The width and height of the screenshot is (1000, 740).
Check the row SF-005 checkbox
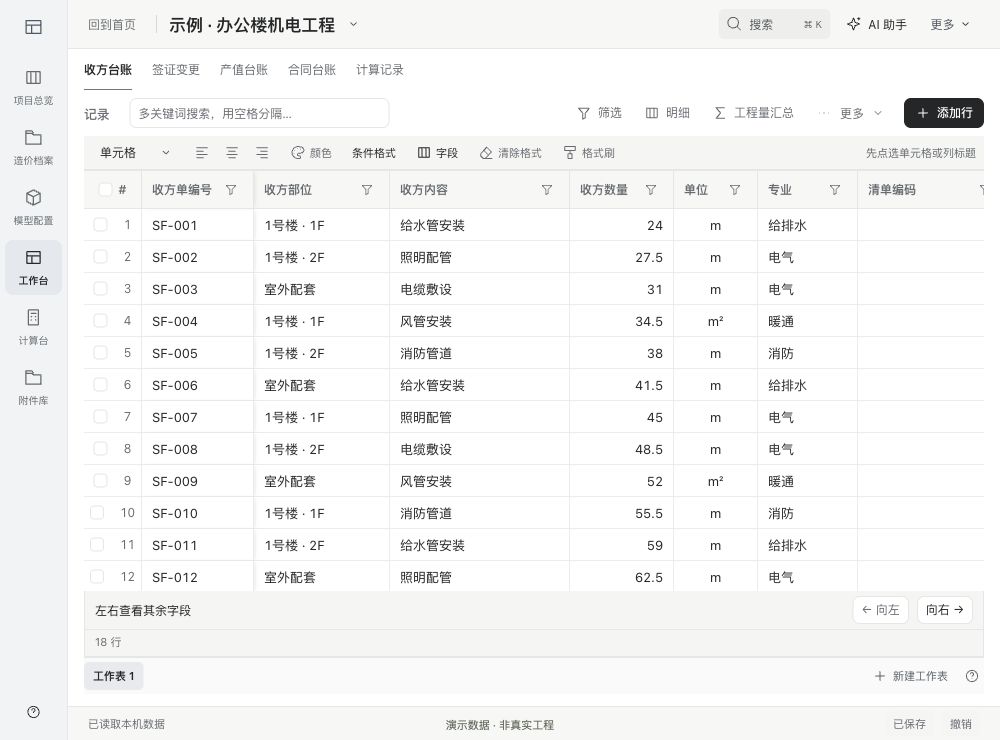point(100,352)
